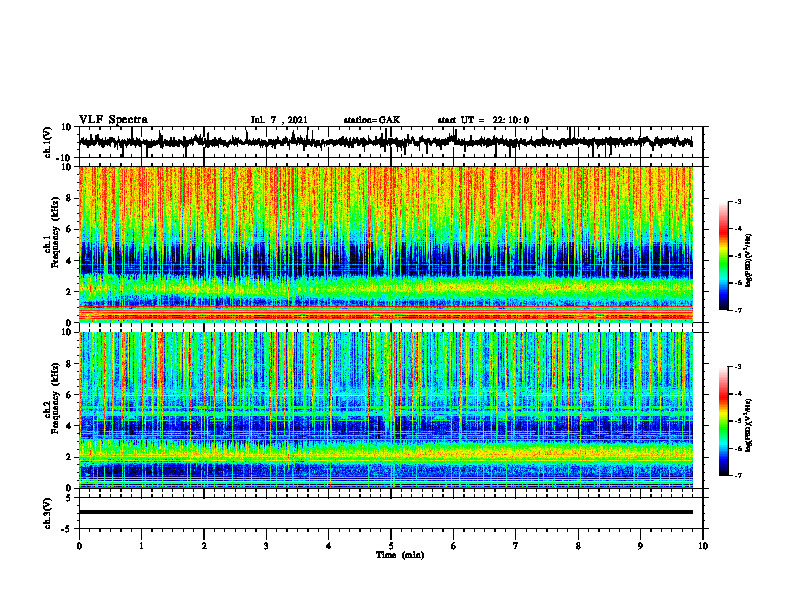Select the "Jul 7, 2021" date text
Screen dimensions: 792x612
tap(279, 120)
